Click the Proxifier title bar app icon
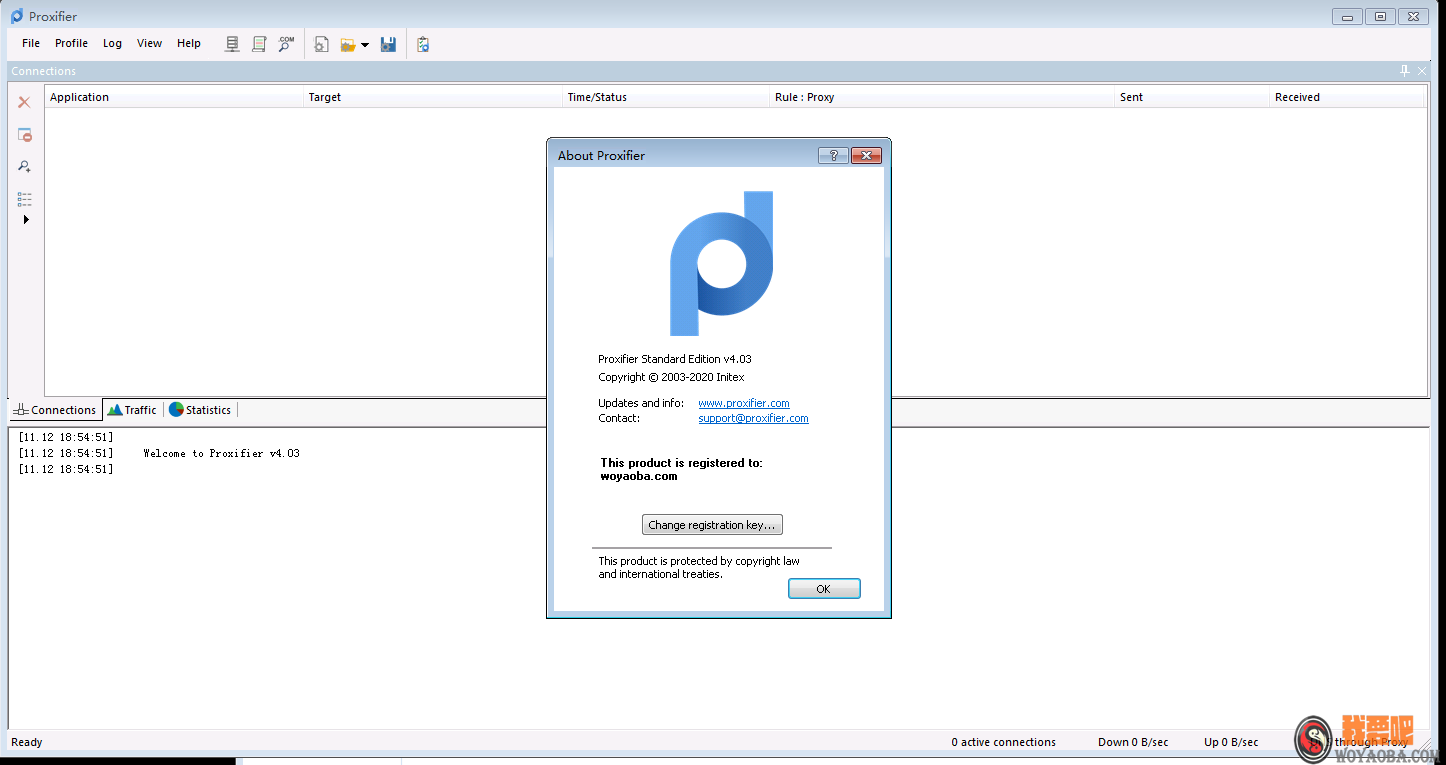The image size is (1446, 765). (x=17, y=16)
